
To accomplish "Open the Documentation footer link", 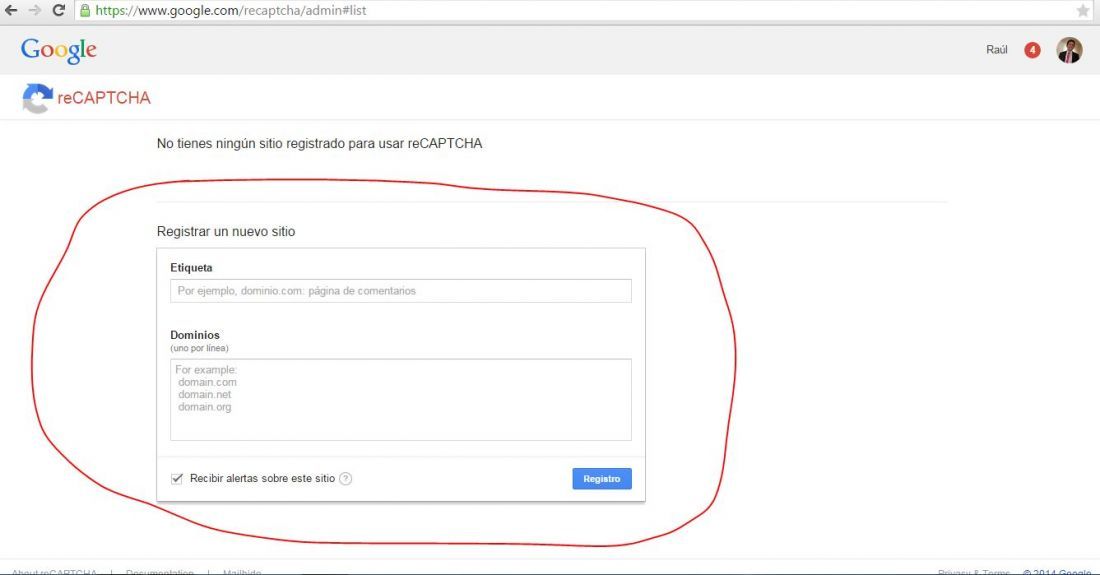I will click(160, 572).
